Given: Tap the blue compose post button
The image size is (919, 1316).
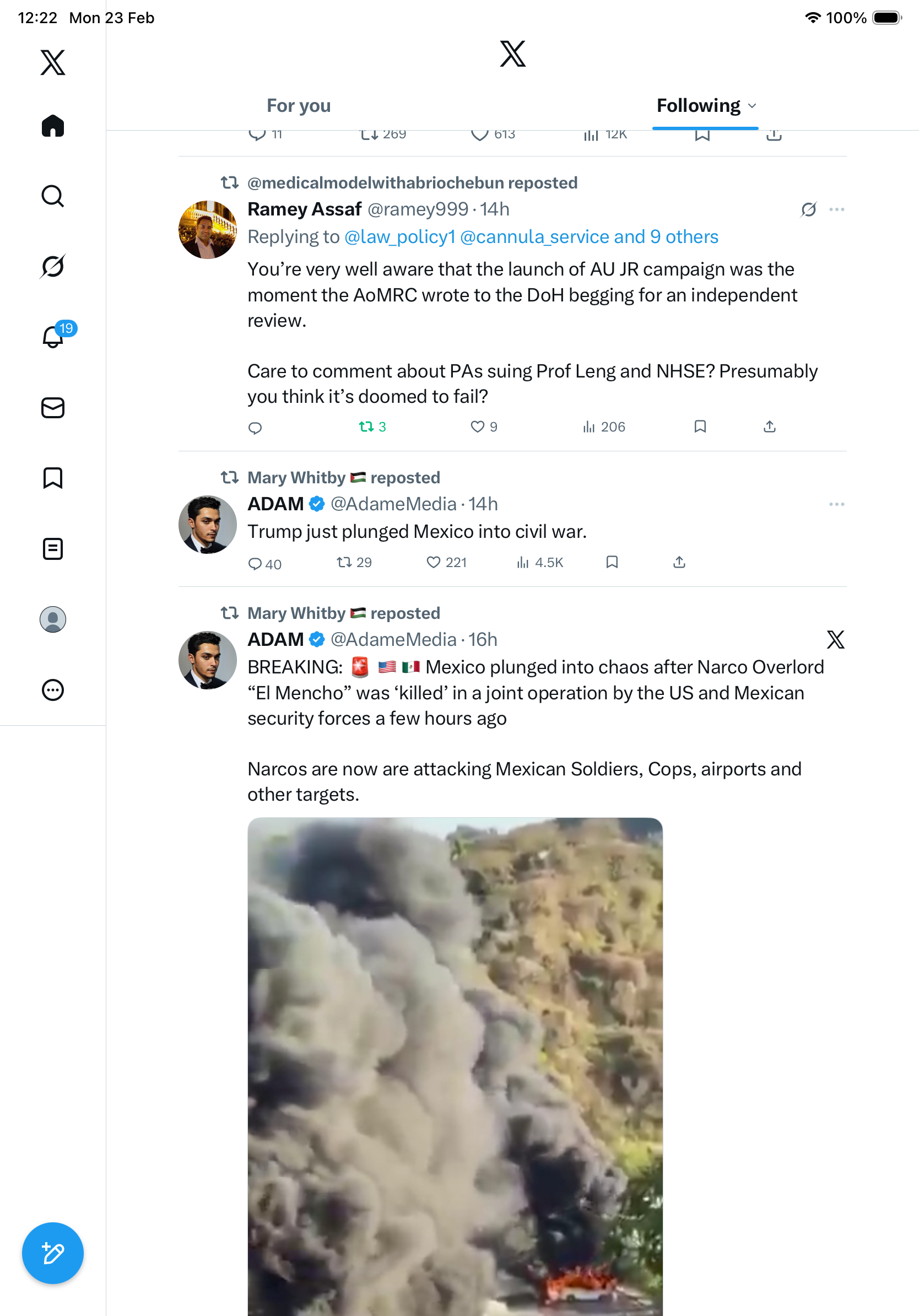Looking at the screenshot, I should point(53,1253).
